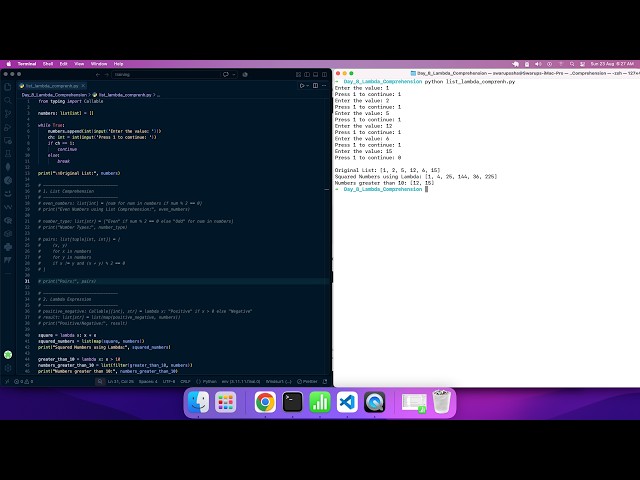The image size is (640, 480).
Task: Change the Python language mode in status bar
Action: click(207, 382)
